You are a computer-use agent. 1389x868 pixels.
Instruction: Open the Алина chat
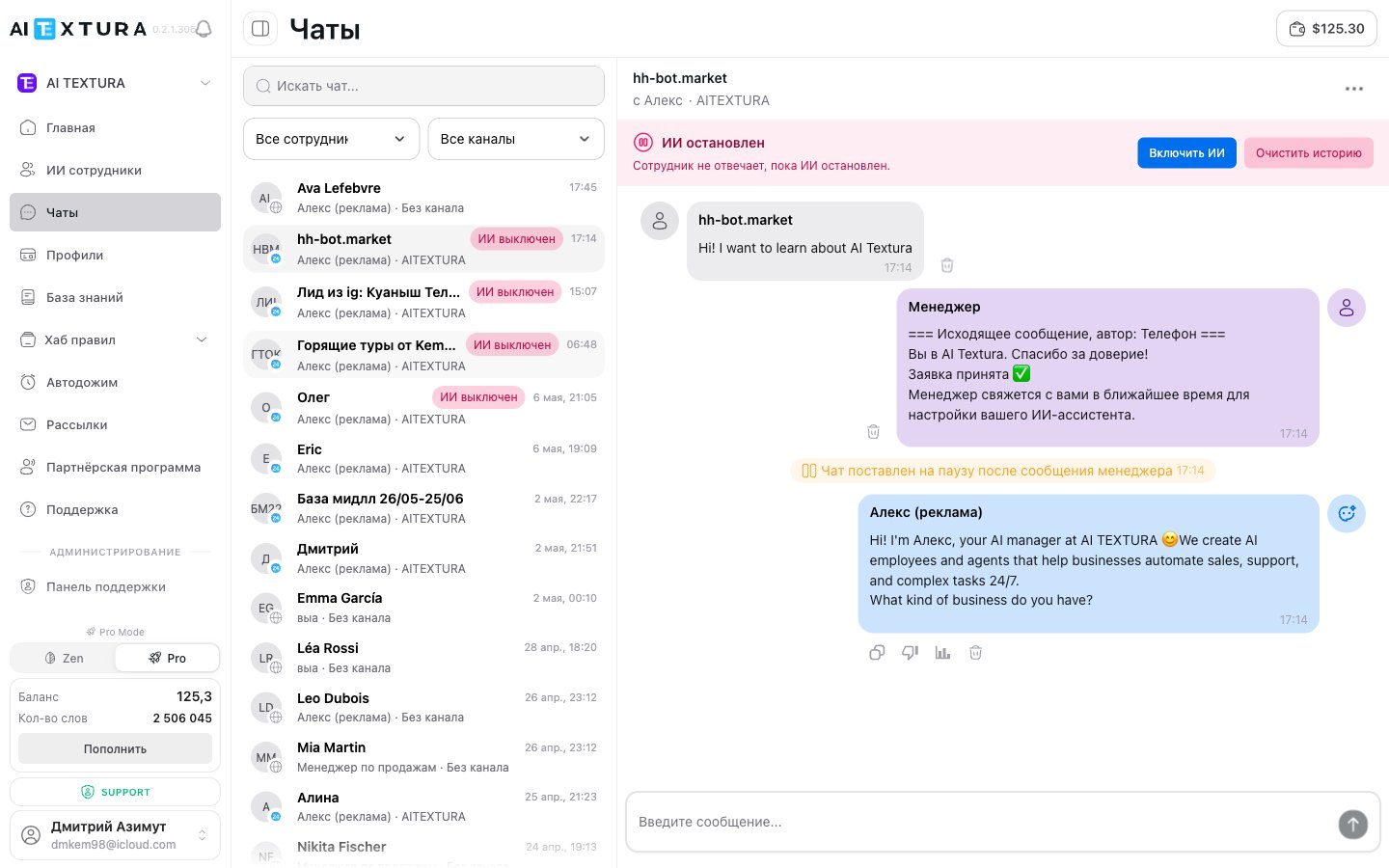[x=423, y=807]
